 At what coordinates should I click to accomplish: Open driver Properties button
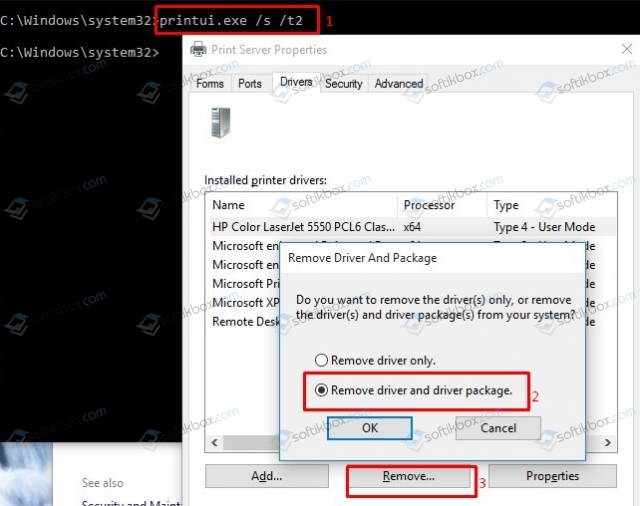click(x=552, y=477)
